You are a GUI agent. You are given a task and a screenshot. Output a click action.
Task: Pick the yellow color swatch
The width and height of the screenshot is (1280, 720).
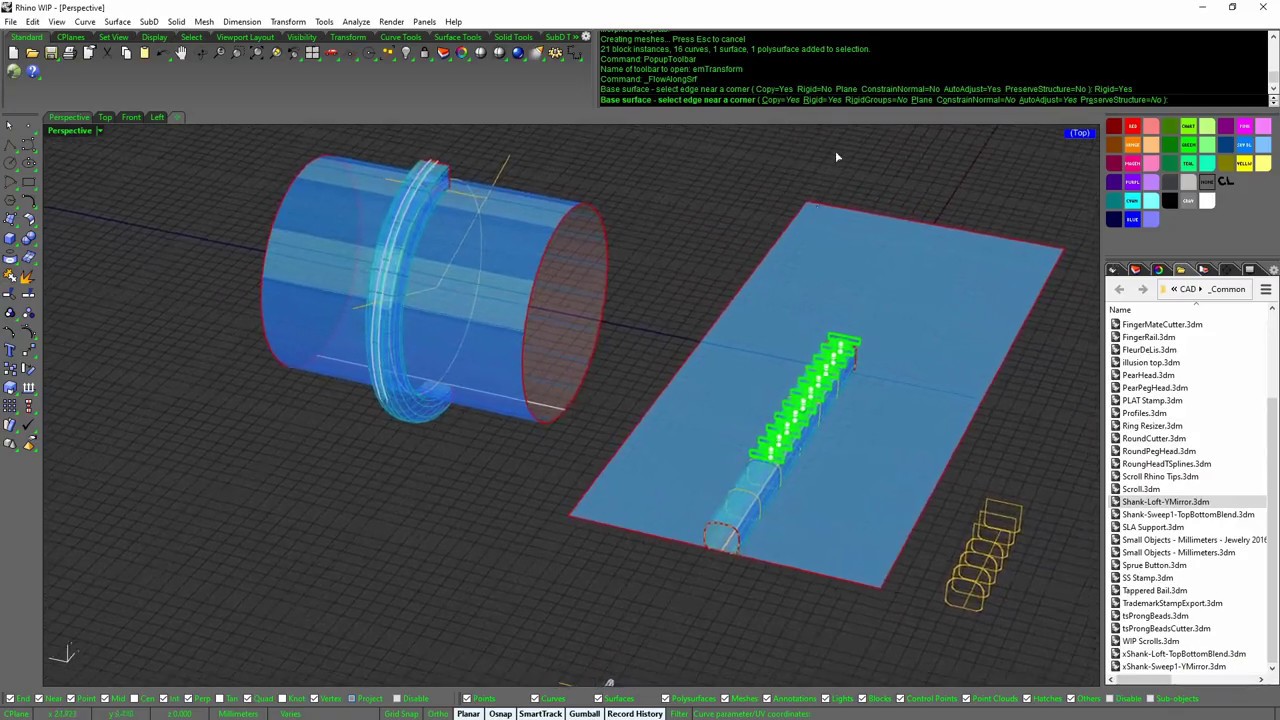[x=1244, y=164]
